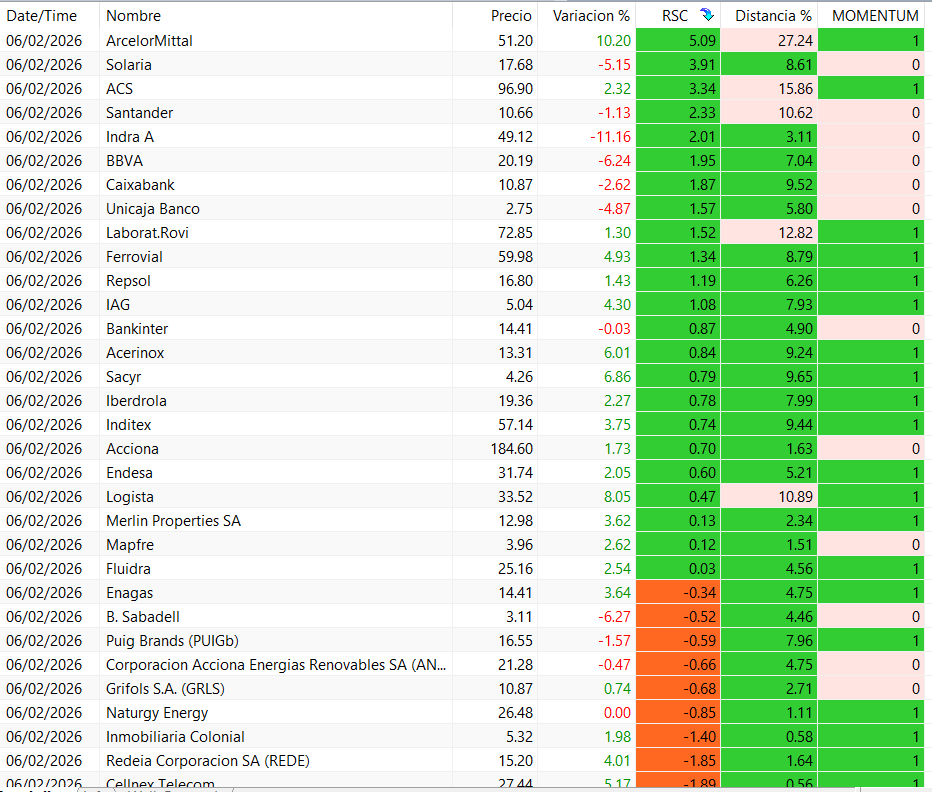Click the Repsol name cell
This screenshot has width=932, height=792.
click(x=128, y=281)
